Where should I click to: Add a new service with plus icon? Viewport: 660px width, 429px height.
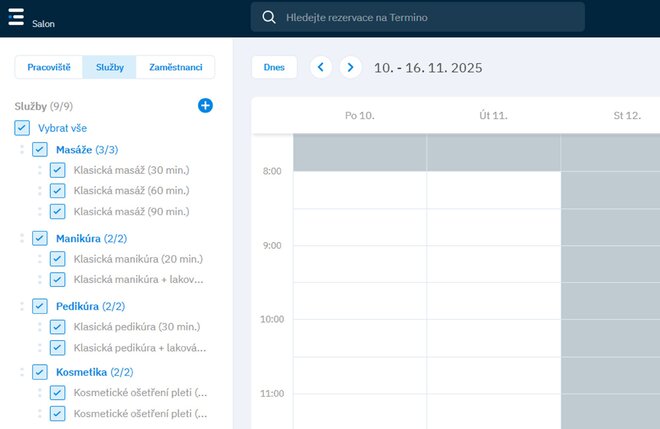click(205, 105)
